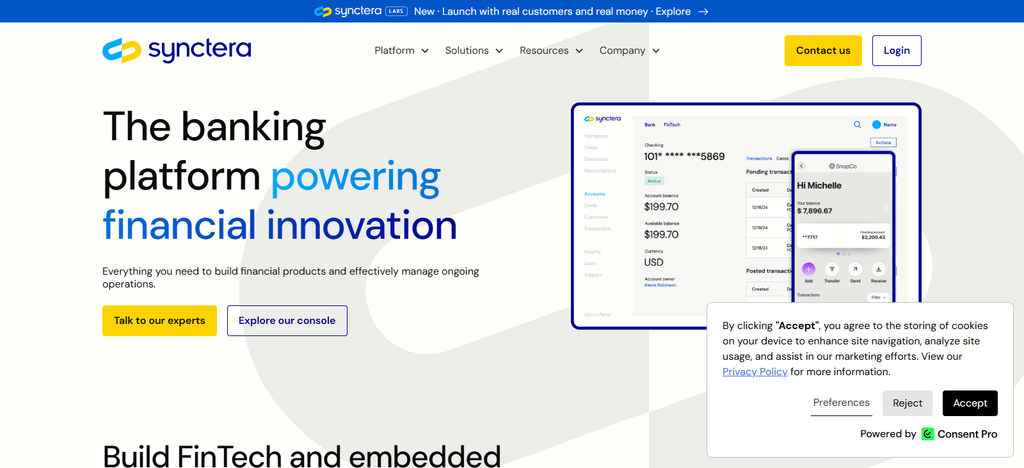Select the Bank tab in console preview
The width and height of the screenshot is (1024, 468).
650,125
